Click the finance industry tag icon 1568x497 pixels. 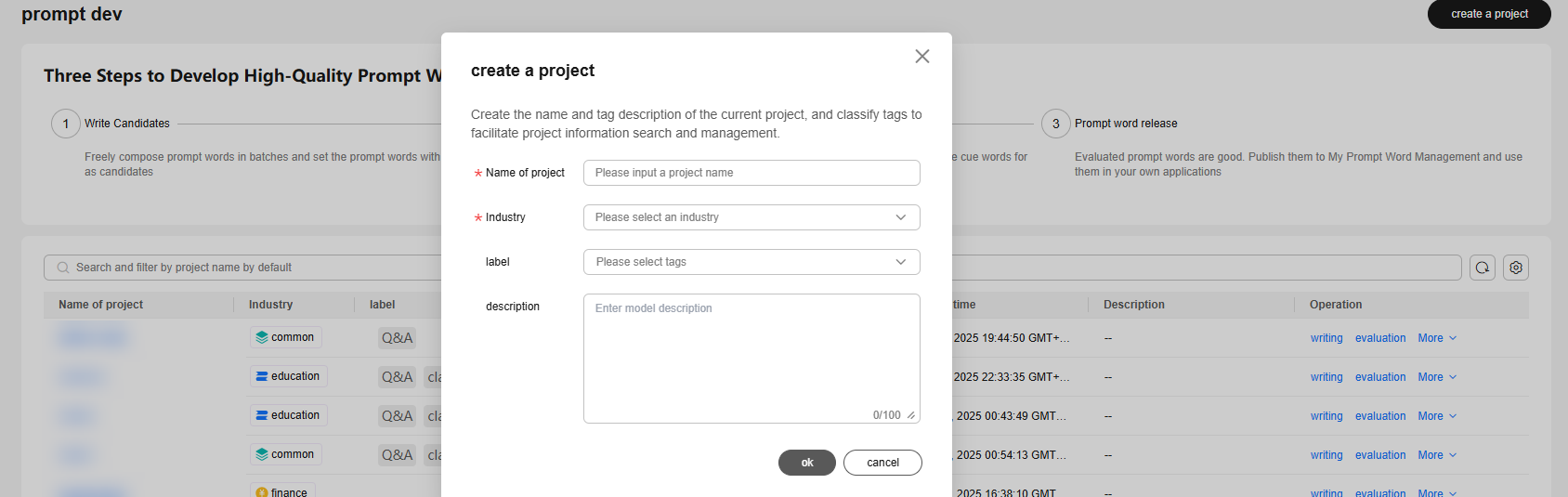coord(262,492)
